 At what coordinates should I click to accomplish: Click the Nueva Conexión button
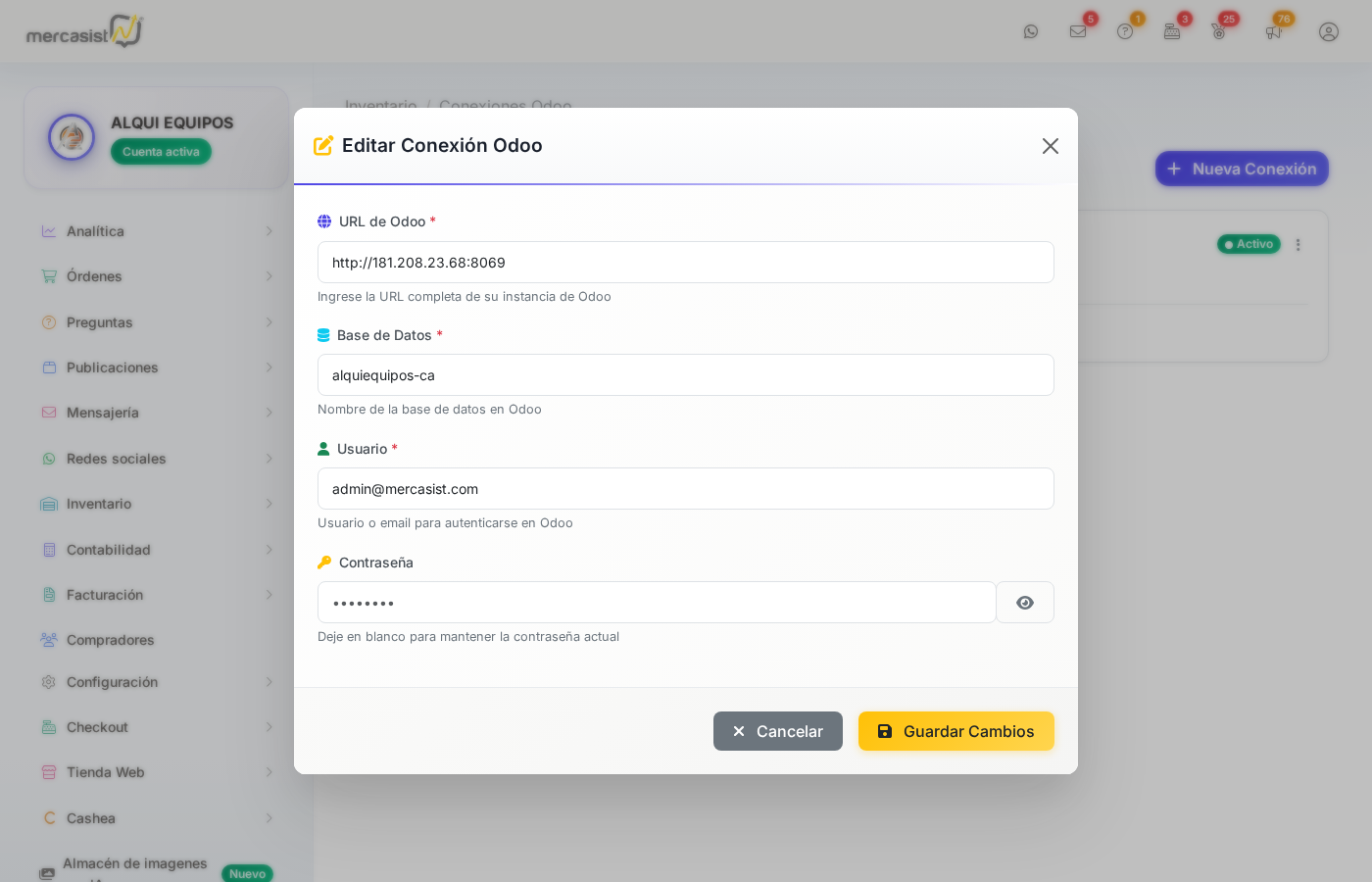tap(1242, 169)
